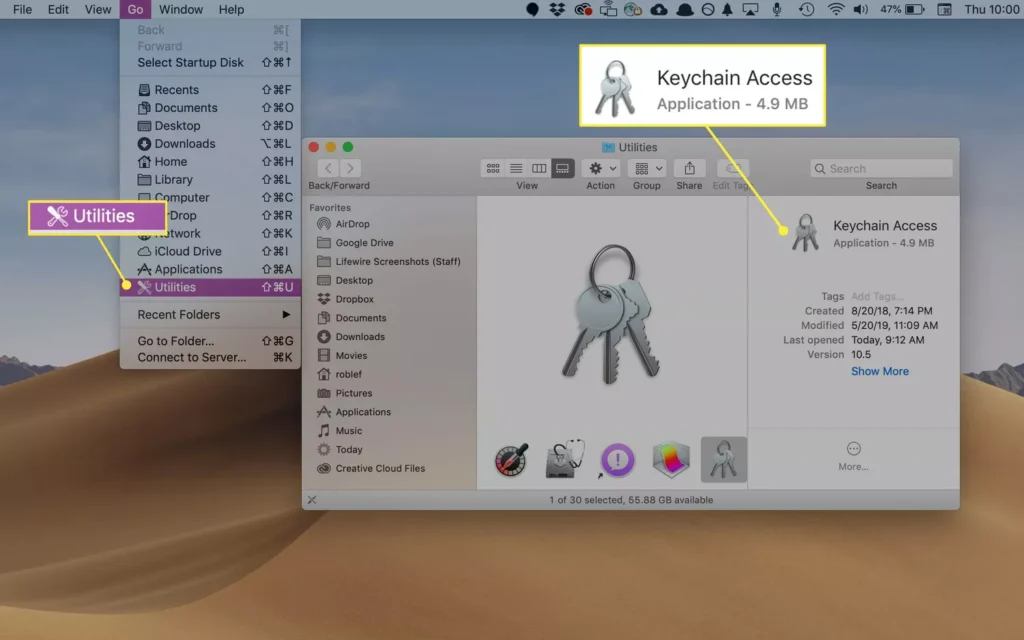Image resolution: width=1024 pixels, height=640 pixels.
Task: Click the Show More link for Keychain Access
Action: click(x=878, y=371)
